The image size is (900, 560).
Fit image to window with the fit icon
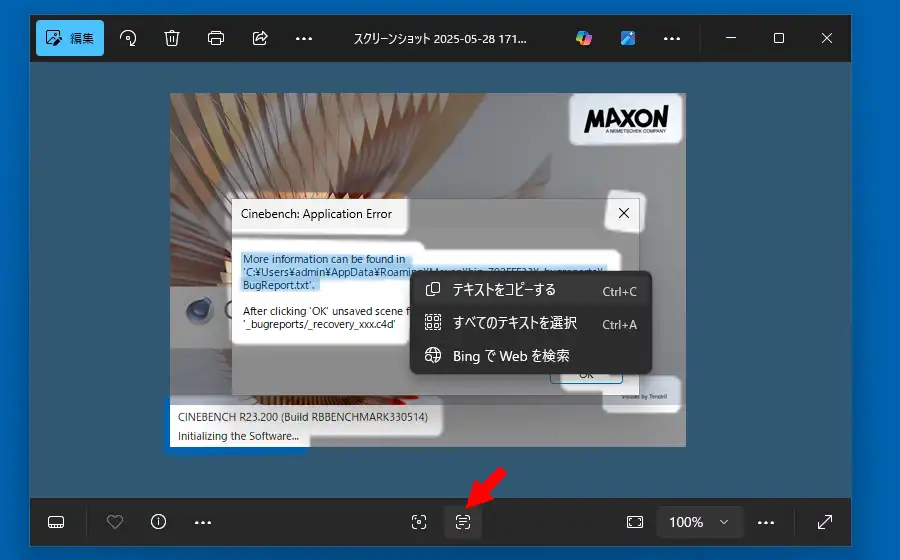(635, 522)
